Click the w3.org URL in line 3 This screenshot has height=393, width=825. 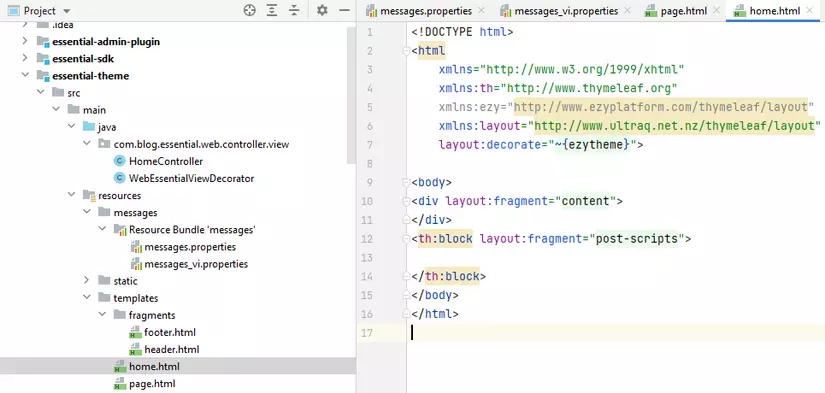pyautogui.click(x=582, y=69)
